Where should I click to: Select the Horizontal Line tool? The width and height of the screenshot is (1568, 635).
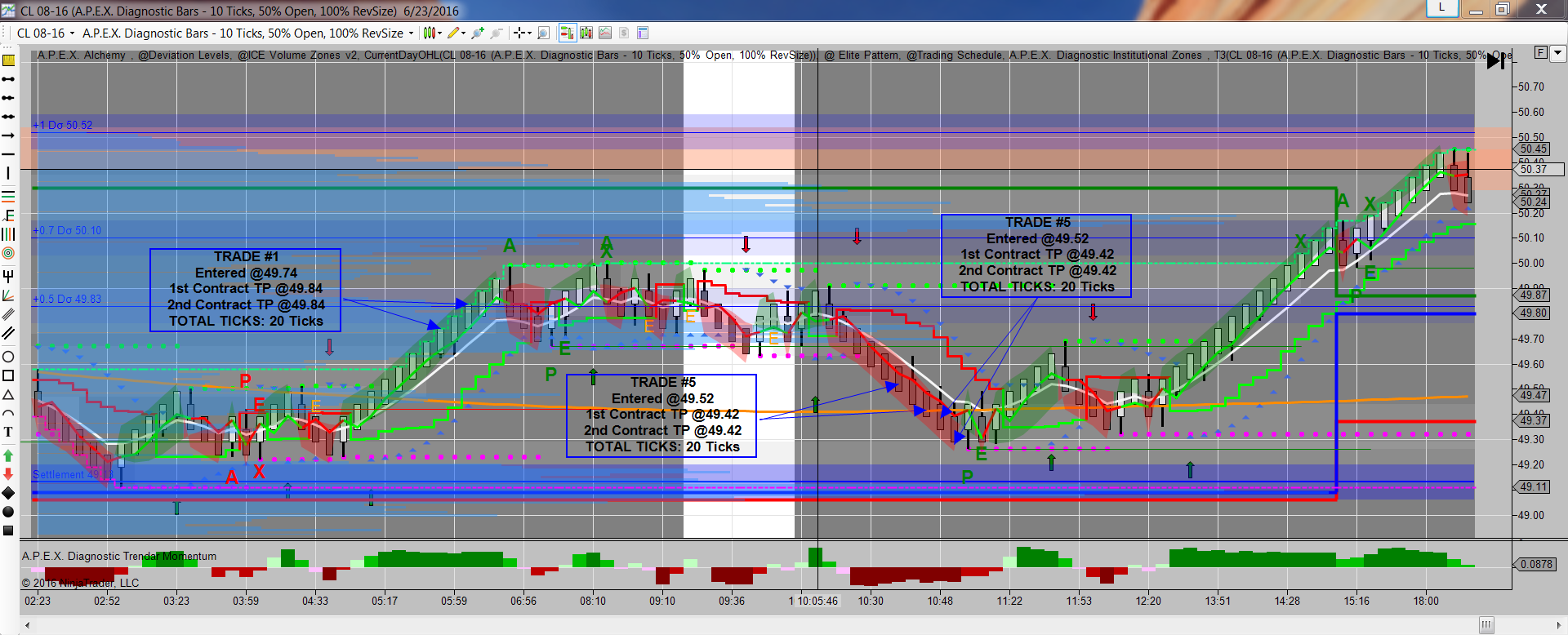(8, 154)
